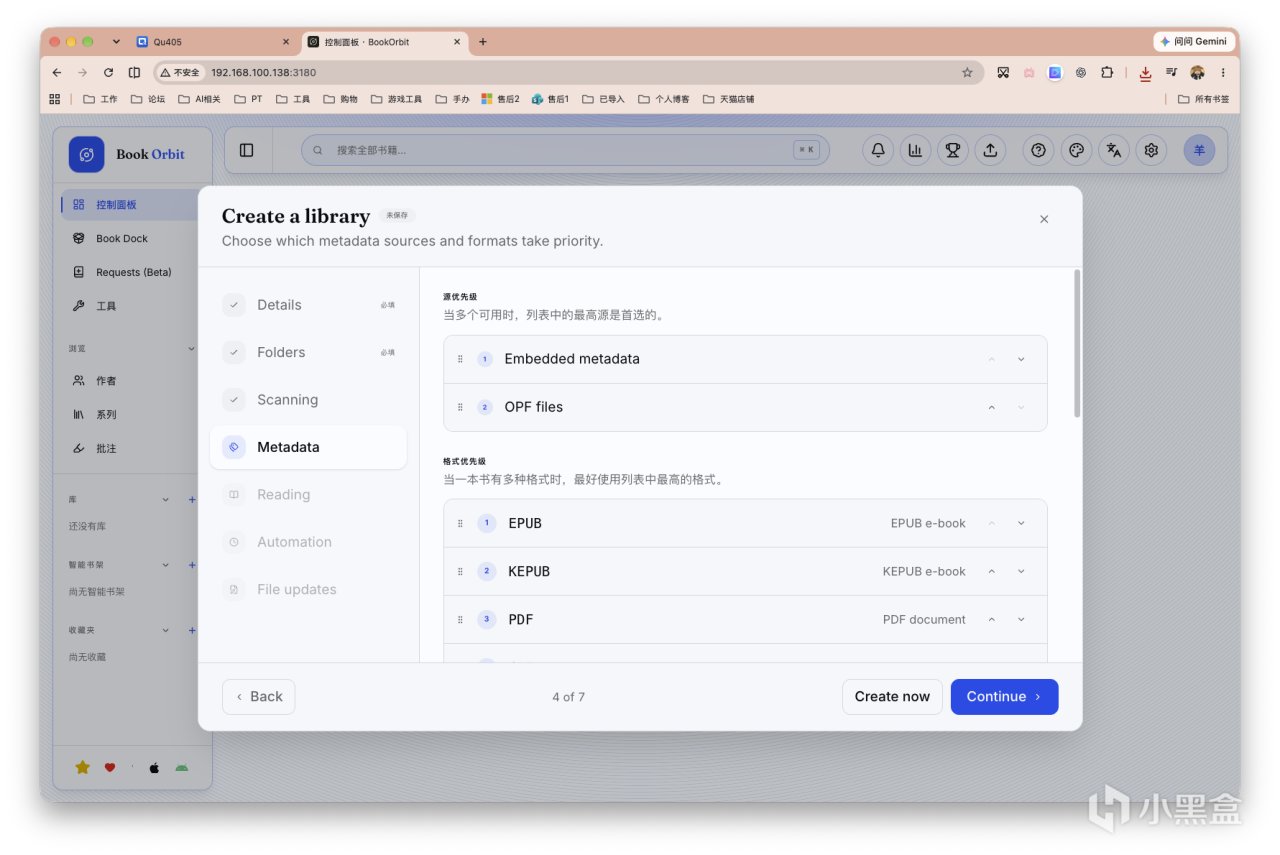Image resolution: width=1280 pixels, height=855 pixels.
Task: Click the Back button
Action: coord(259,697)
